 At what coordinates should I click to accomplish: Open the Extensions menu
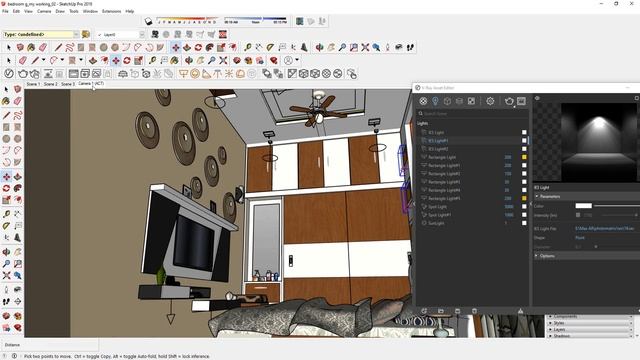pyautogui.click(x=111, y=11)
